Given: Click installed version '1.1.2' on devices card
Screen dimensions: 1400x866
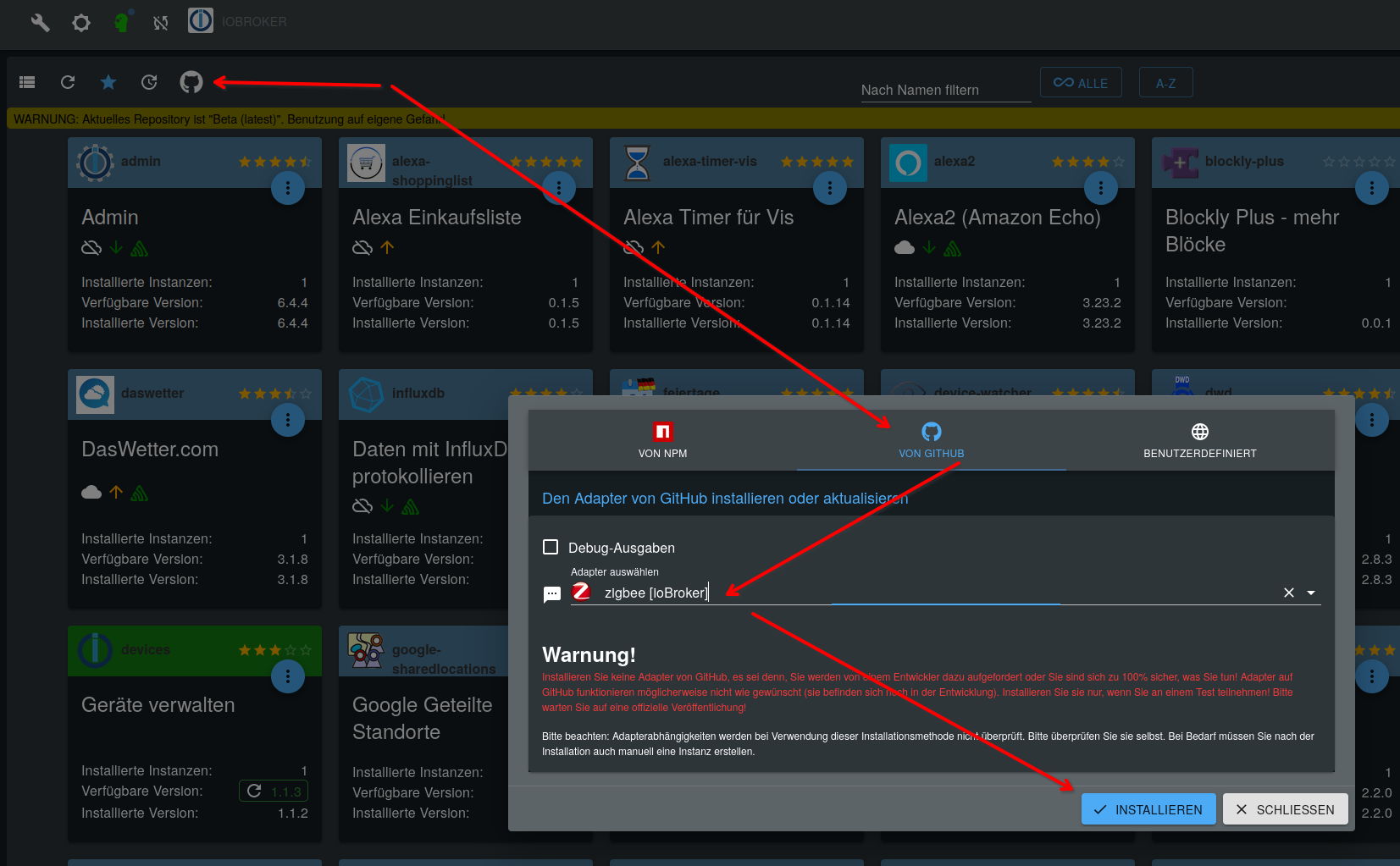Looking at the screenshot, I should (x=293, y=813).
